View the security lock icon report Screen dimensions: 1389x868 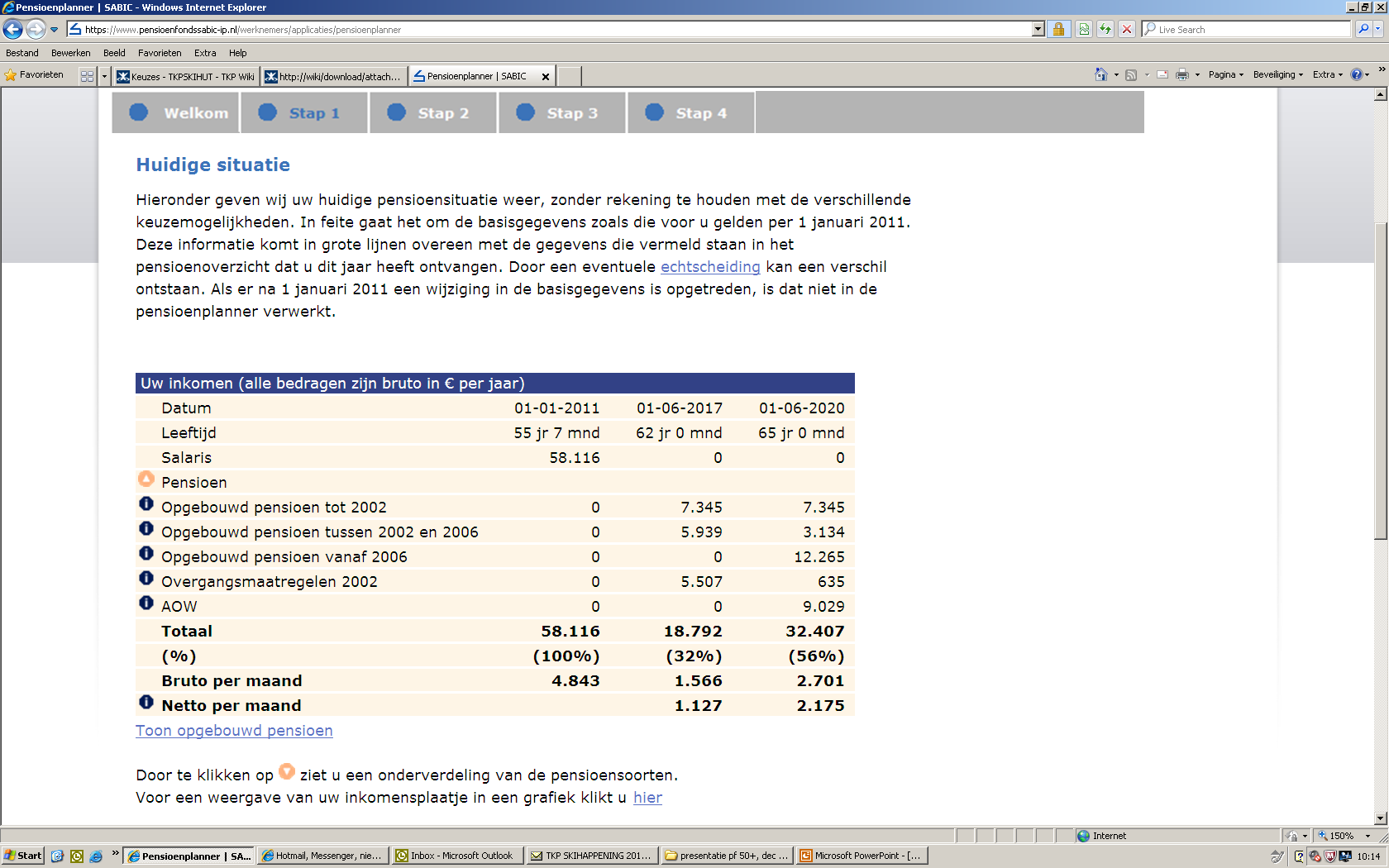1057,30
